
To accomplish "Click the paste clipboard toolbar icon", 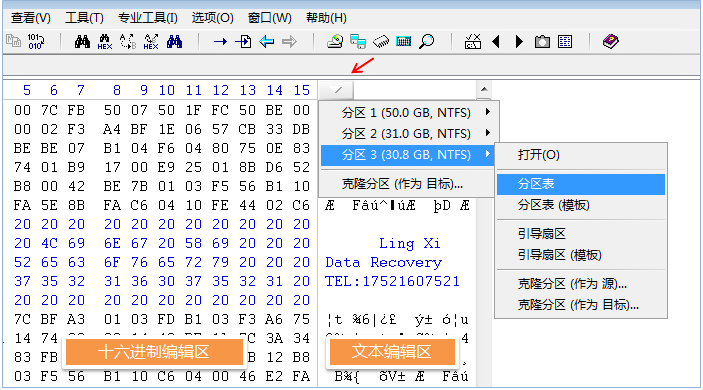I will (13, 42).
